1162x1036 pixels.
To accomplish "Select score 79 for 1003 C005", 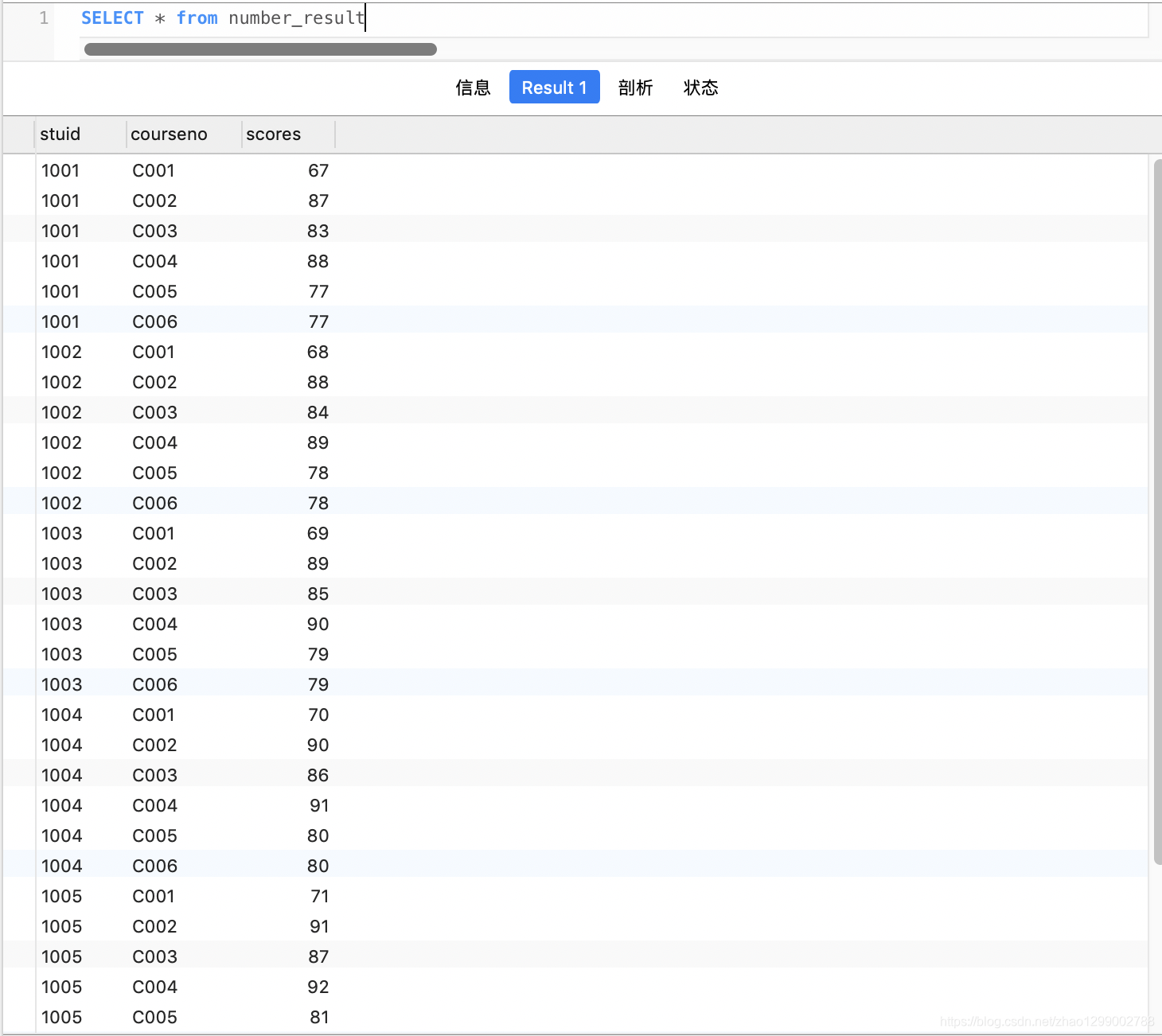I will point(318,655).
